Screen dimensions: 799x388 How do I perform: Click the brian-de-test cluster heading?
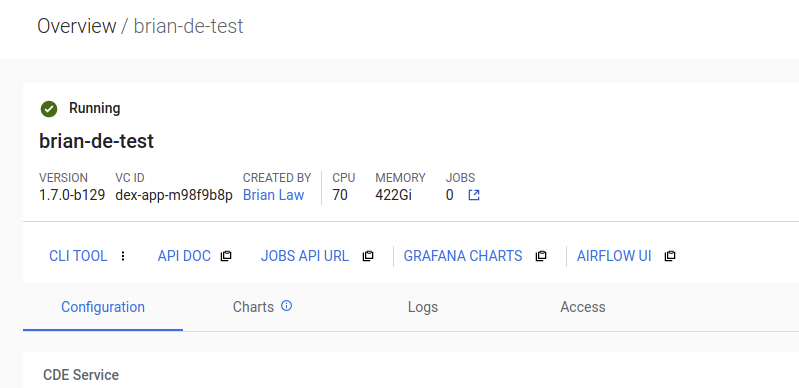(96, 141)
